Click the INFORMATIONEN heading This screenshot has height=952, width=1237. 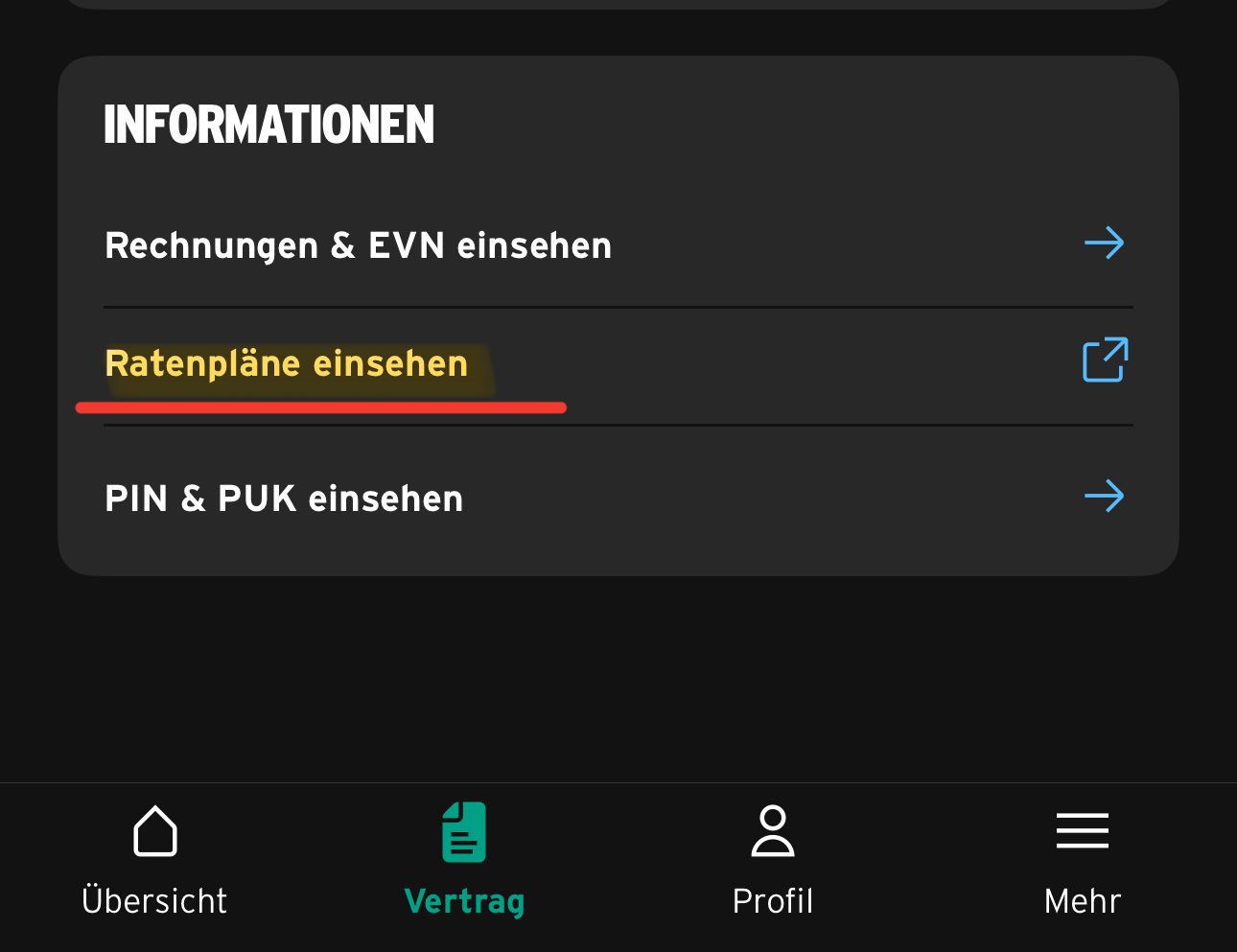click(x=269, y=126)
